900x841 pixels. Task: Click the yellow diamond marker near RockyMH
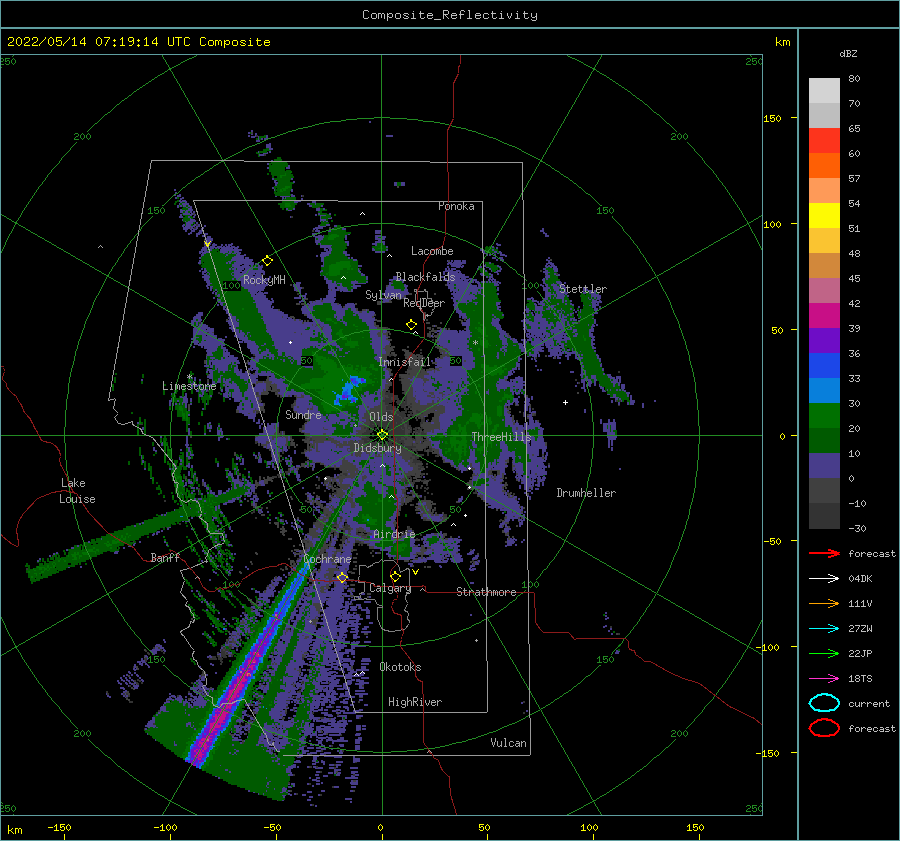[x=267, y=261]
